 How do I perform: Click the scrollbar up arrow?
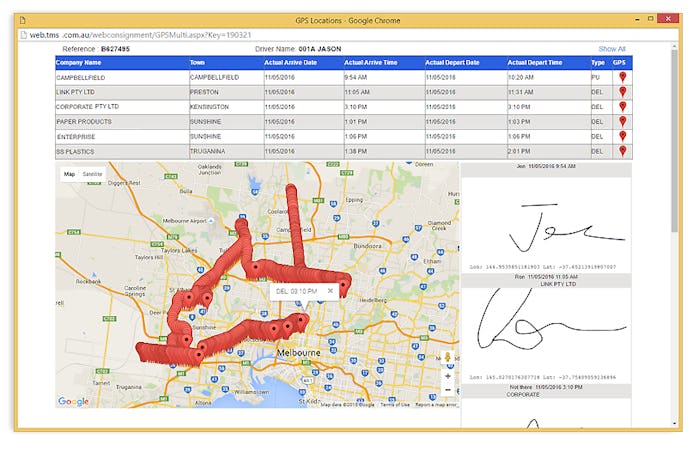(x=674, y=46)
